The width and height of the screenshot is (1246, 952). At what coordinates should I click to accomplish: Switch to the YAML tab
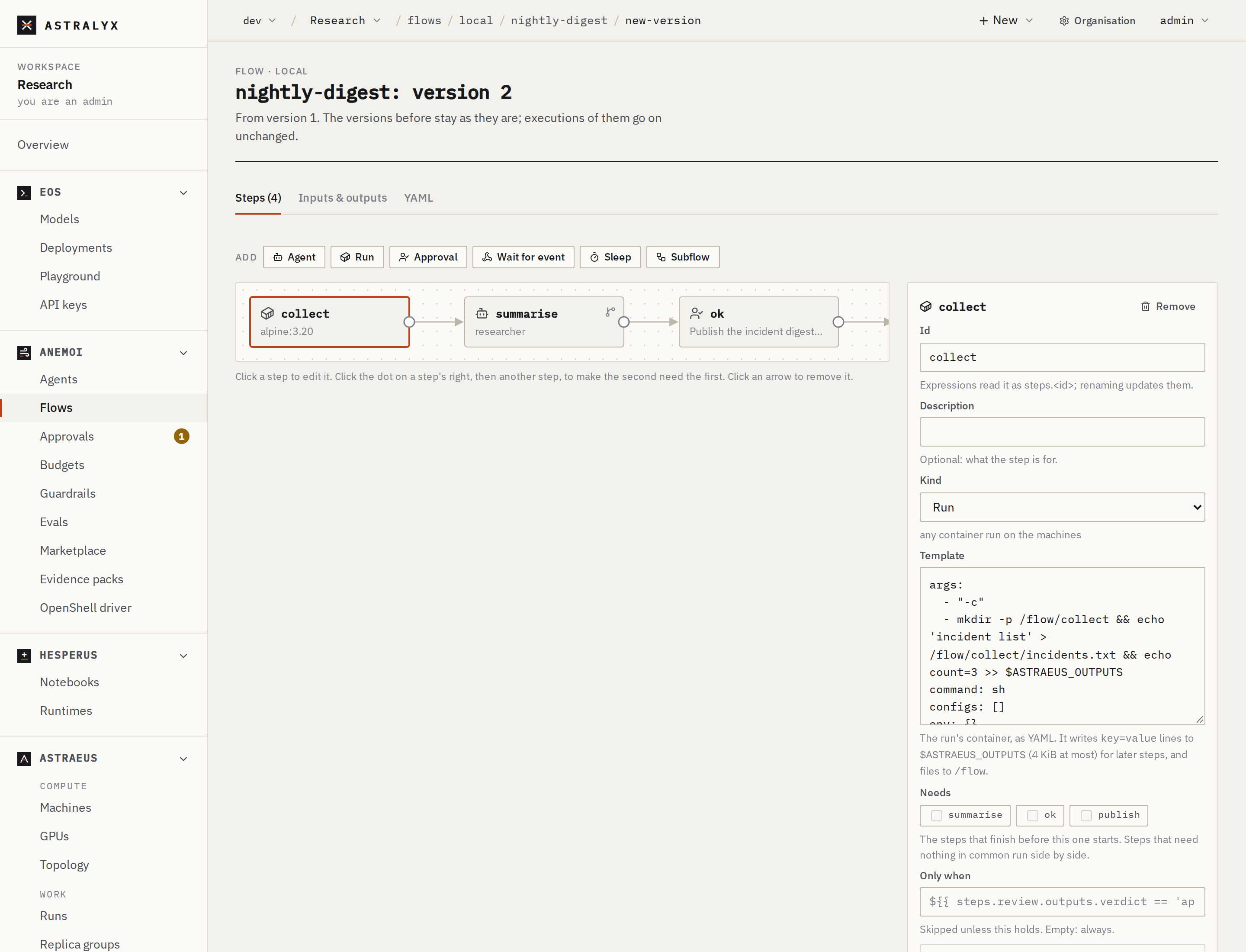[x=418, y=198]
